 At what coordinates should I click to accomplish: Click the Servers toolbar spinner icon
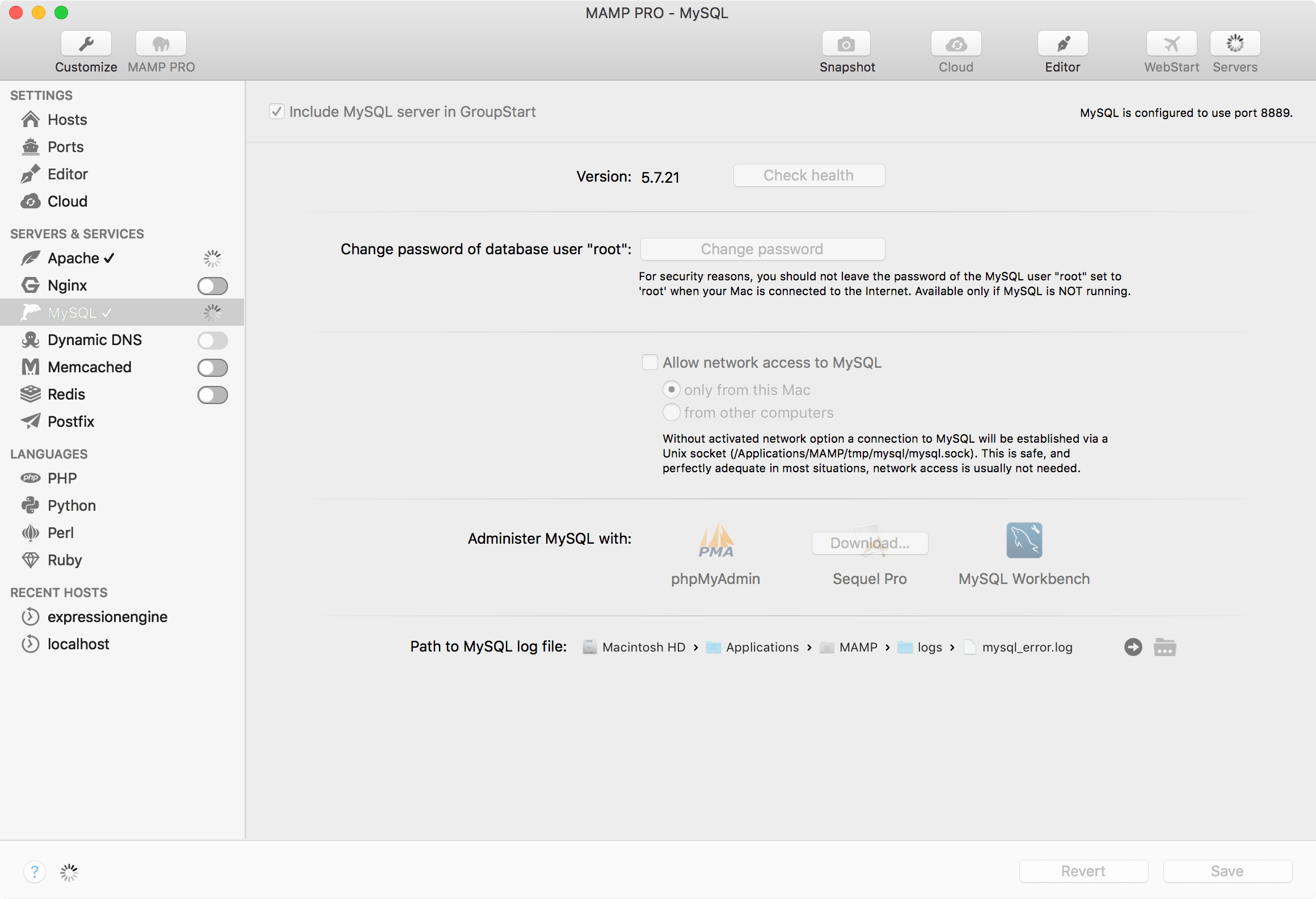tap(1235, 44)
